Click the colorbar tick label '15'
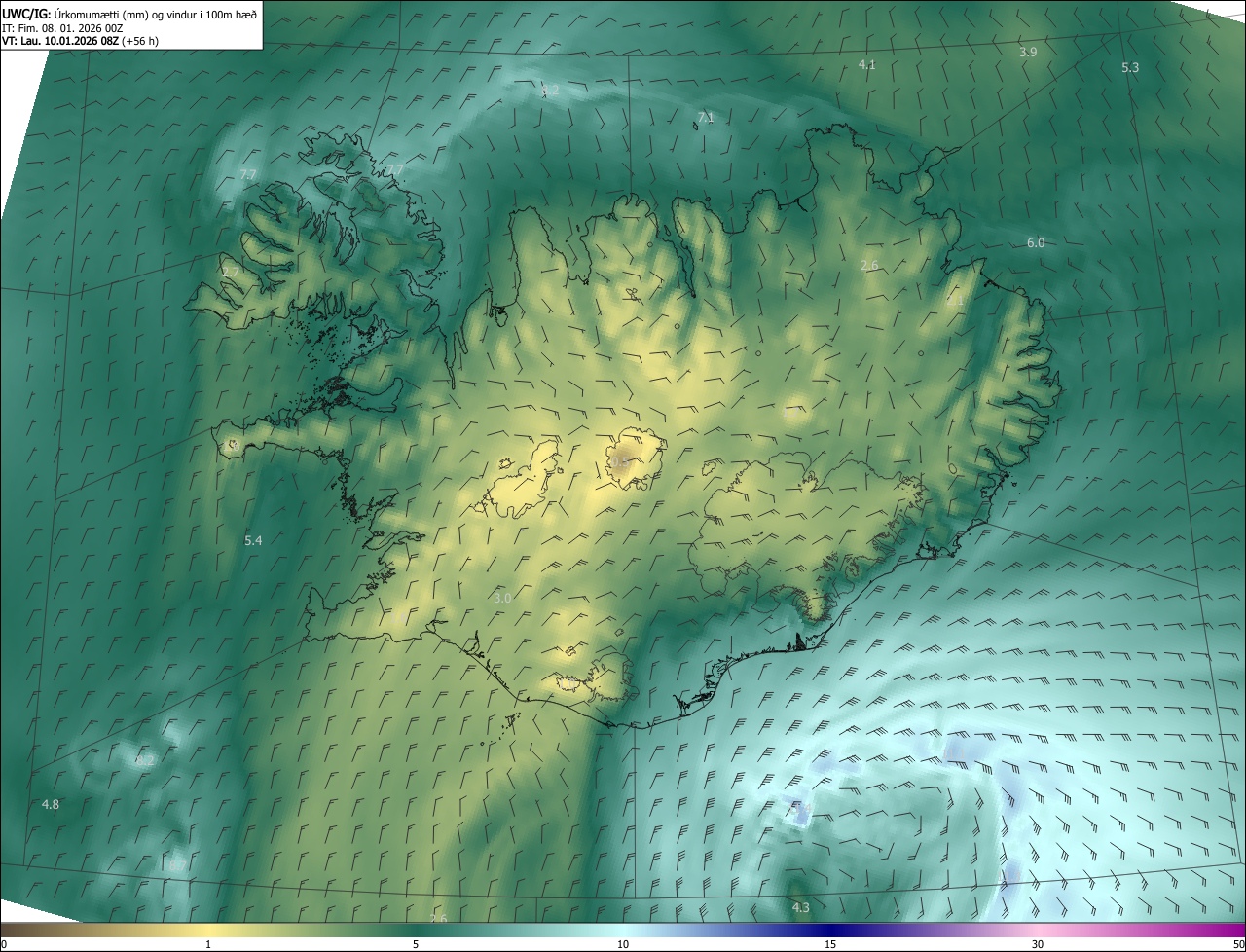1246x952 pixels. (830, 944)
